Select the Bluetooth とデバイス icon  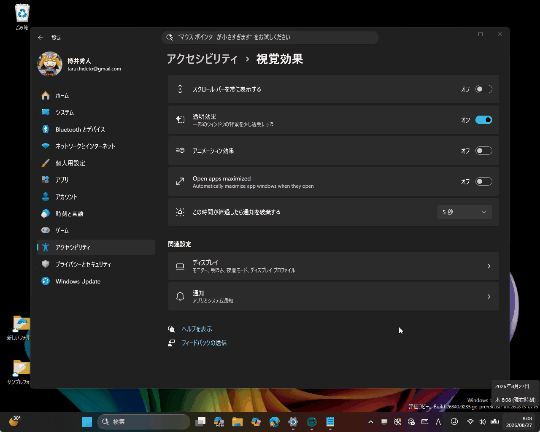point(45,129)
